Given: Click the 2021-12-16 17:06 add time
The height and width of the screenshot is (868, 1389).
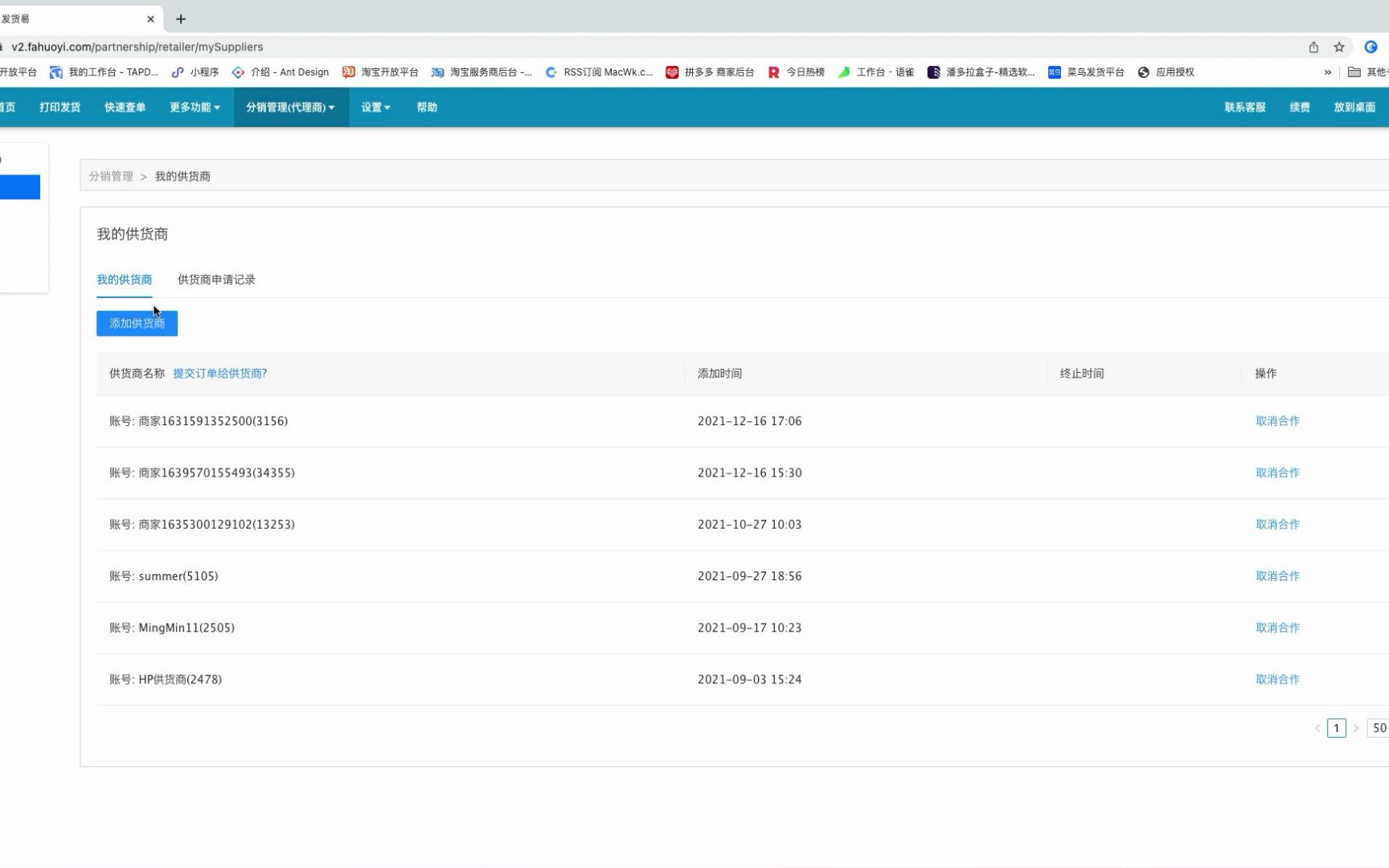Looking at the screenshot, I should tap(749, 421).
